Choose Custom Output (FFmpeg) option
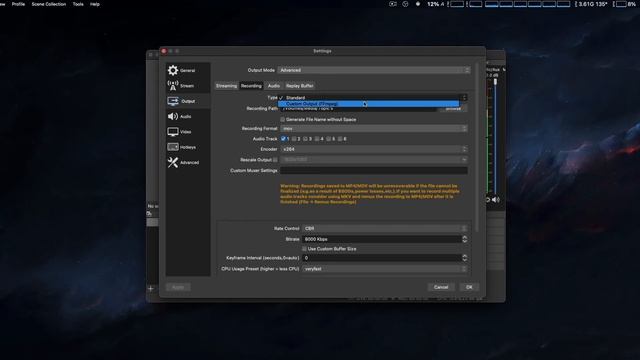This screenshot has width=640, height=360. (369, 104)
